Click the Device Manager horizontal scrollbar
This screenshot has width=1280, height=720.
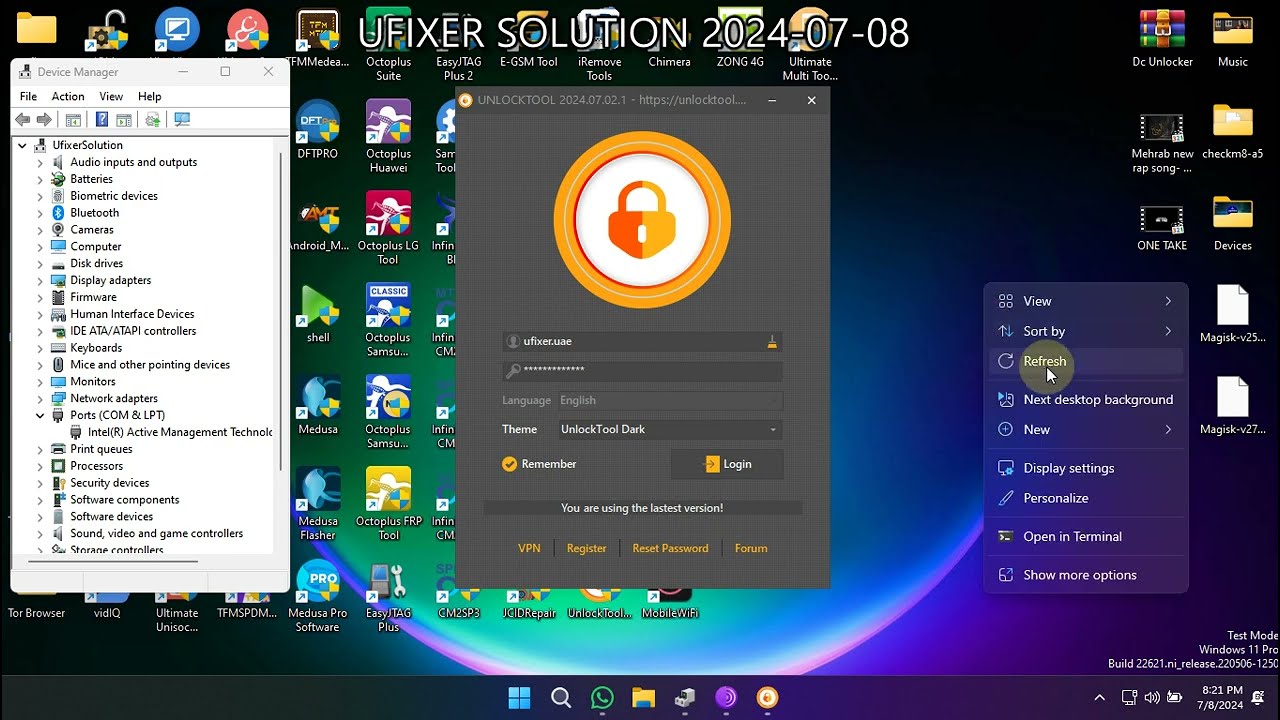pos(113,562)
